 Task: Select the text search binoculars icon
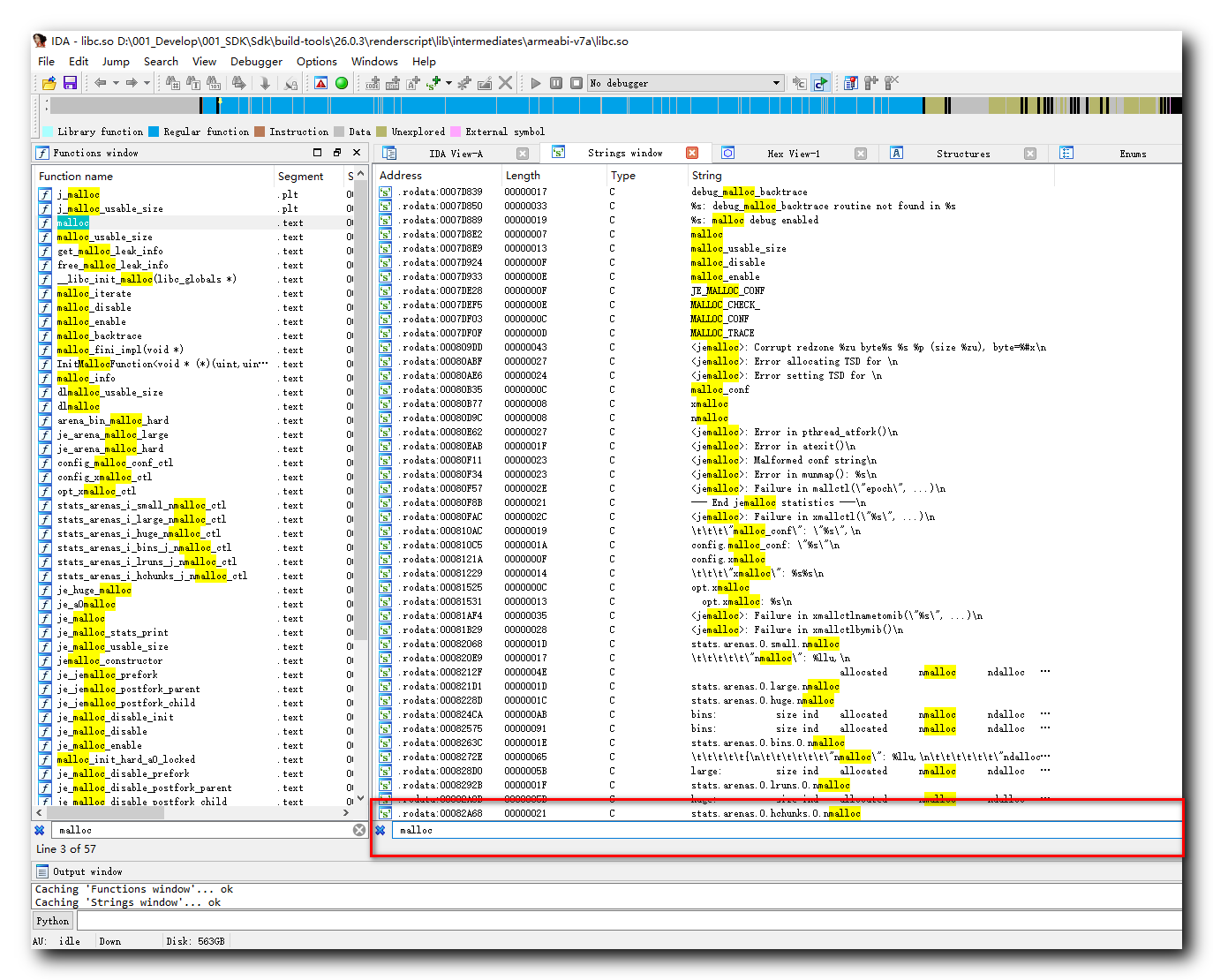click(x=192, y=82)
